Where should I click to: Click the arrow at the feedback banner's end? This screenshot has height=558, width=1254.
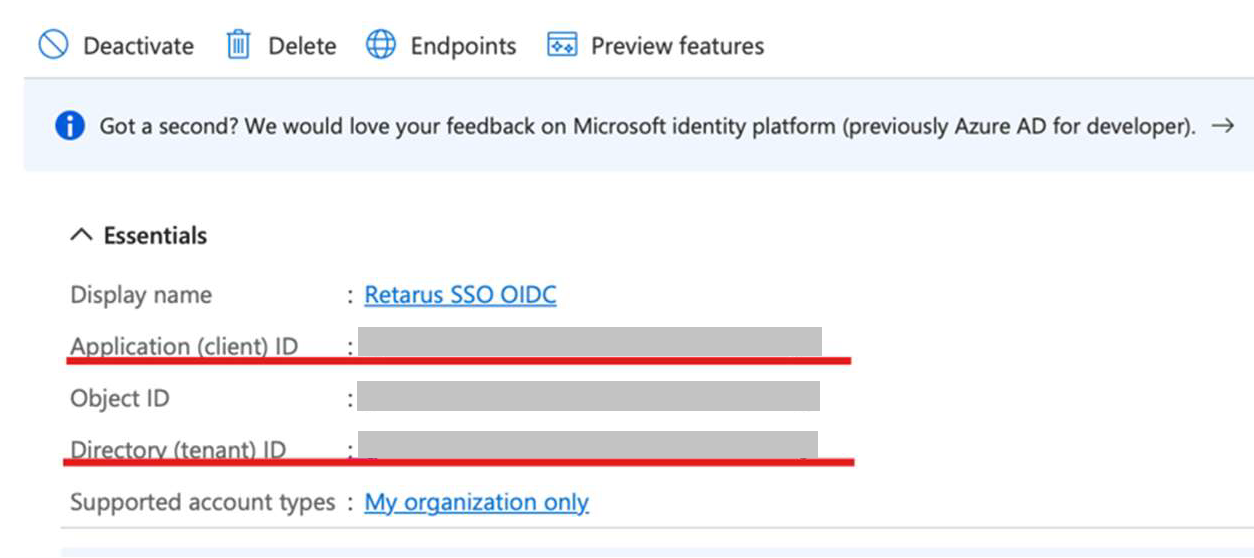1222,127
